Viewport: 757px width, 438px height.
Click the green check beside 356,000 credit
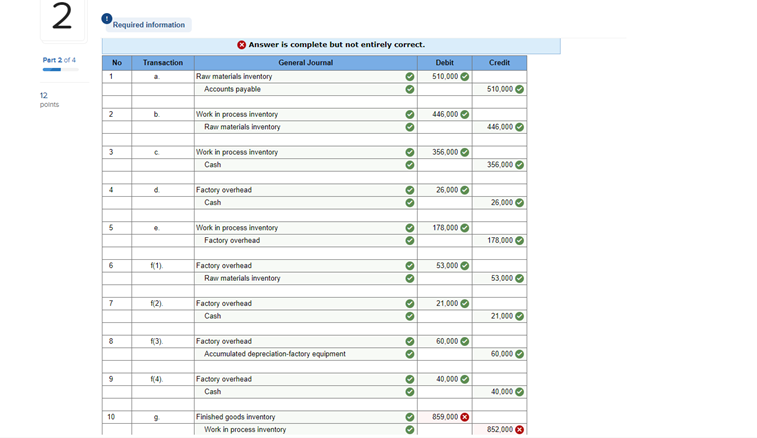click(519, 165)
